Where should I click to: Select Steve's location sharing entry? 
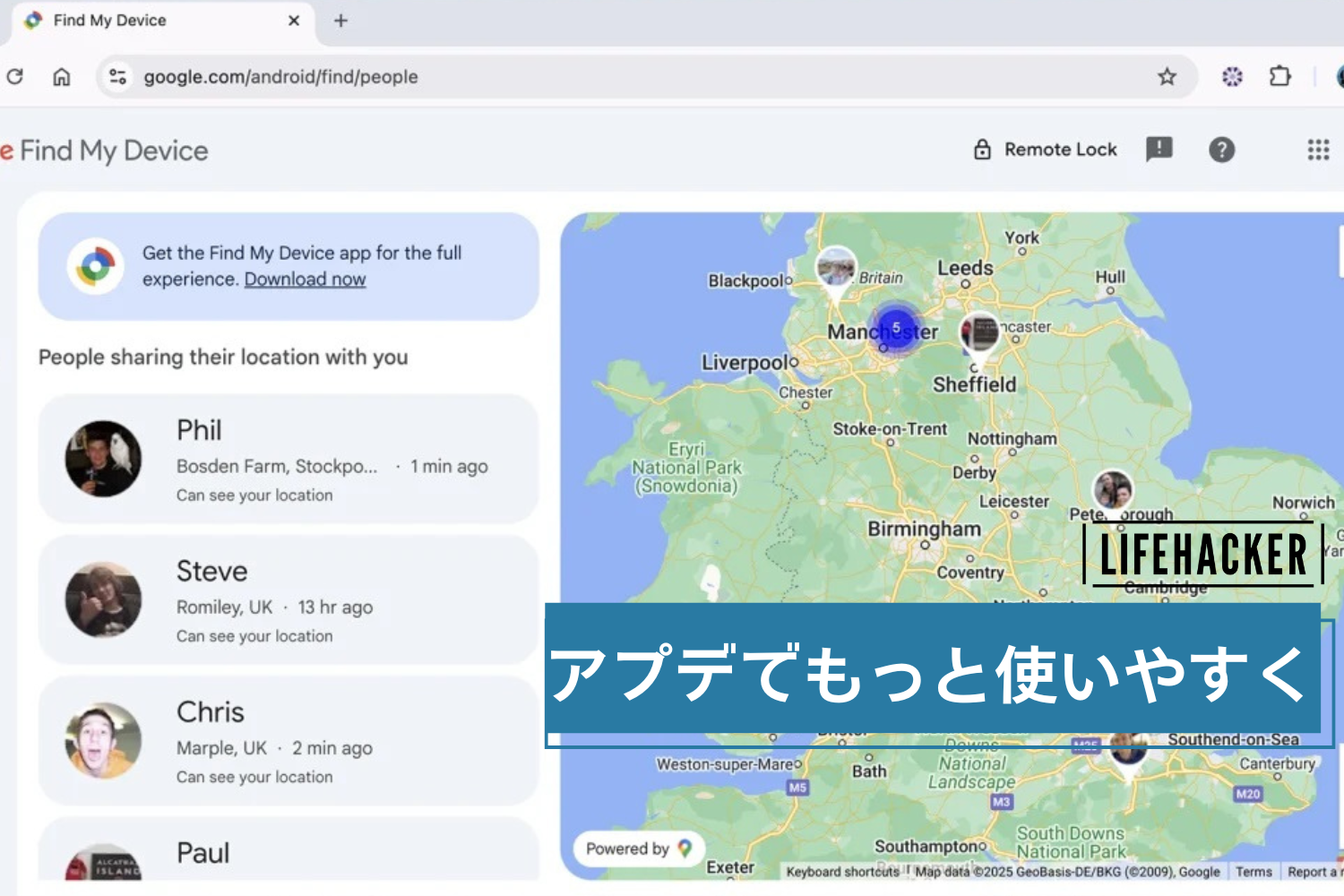pyautogui.click(x=287, y=599)
